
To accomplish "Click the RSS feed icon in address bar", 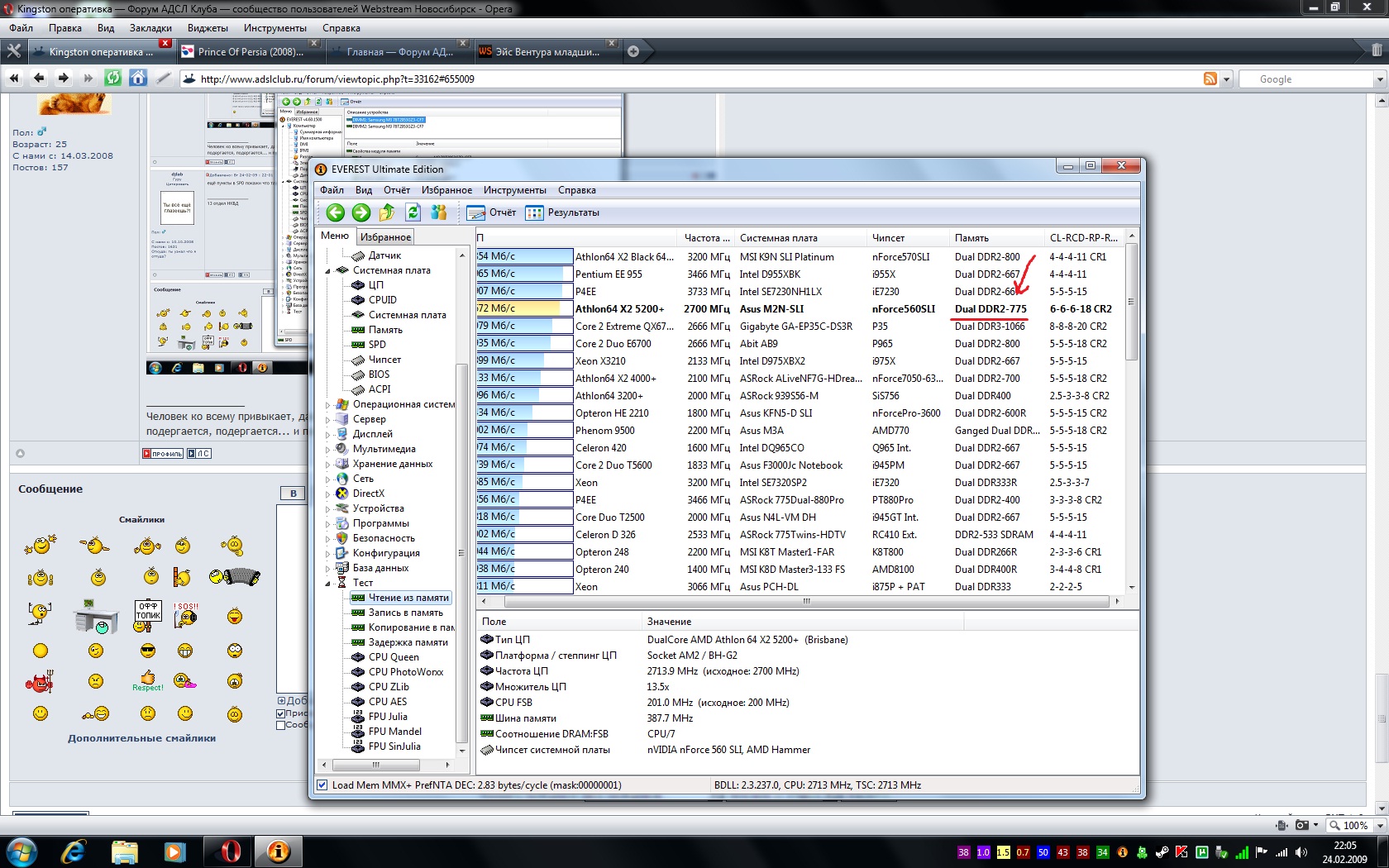I will tap(1210, 79).
